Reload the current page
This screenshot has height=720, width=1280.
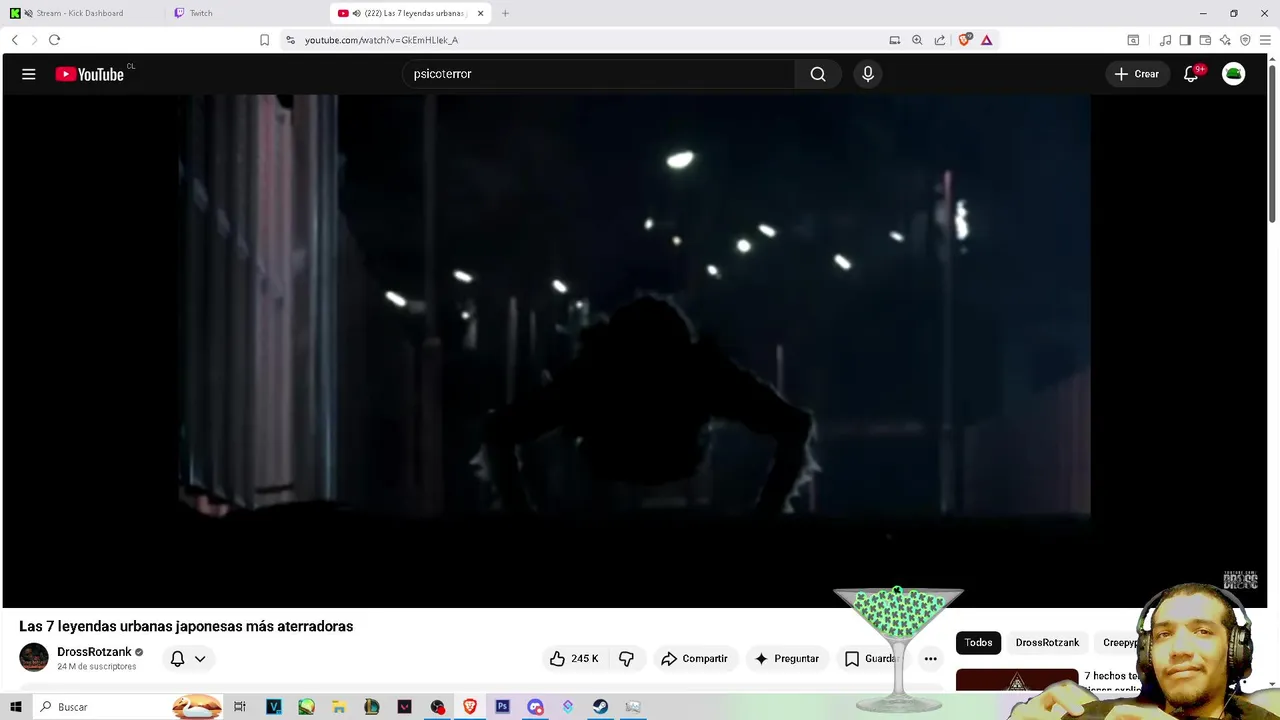[x=54, y=40]
